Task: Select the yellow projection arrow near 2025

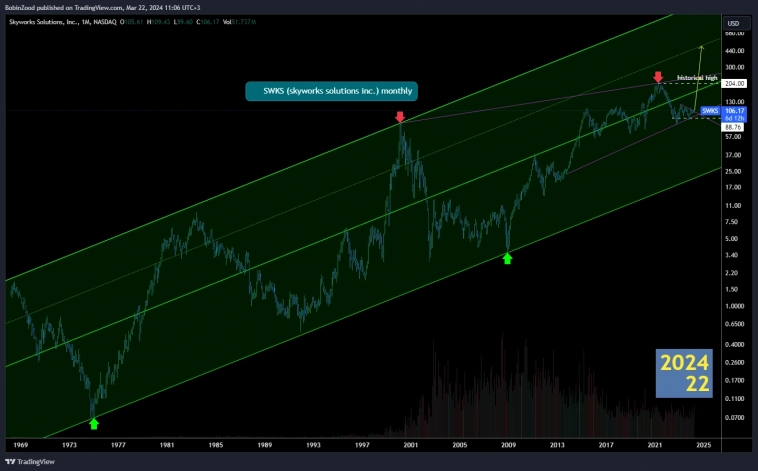Action: point(699,79)
